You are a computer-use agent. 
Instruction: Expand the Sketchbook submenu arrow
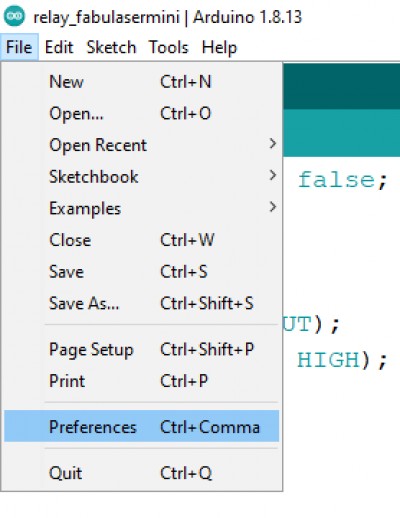click(x=273, y=175)
